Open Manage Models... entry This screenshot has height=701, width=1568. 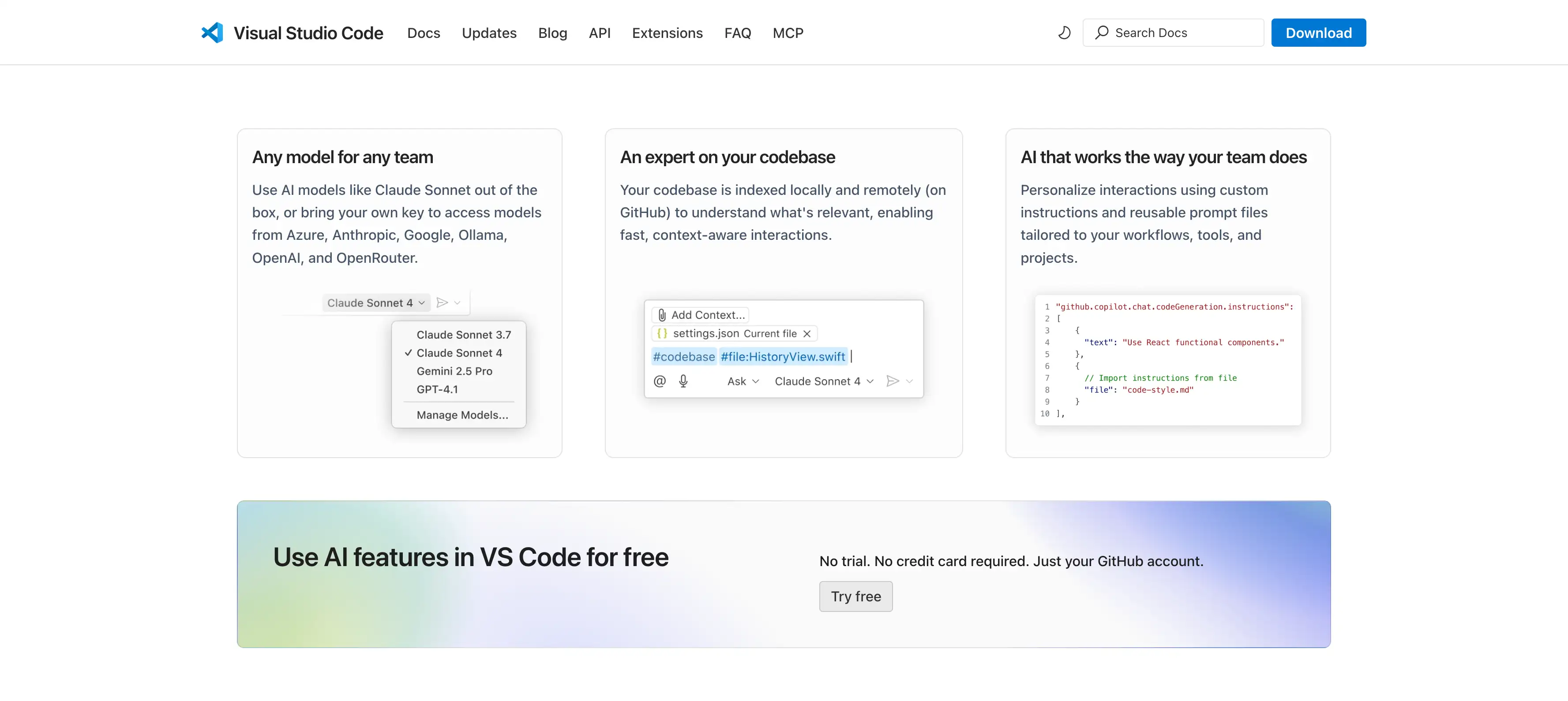(x=462, y=415)
